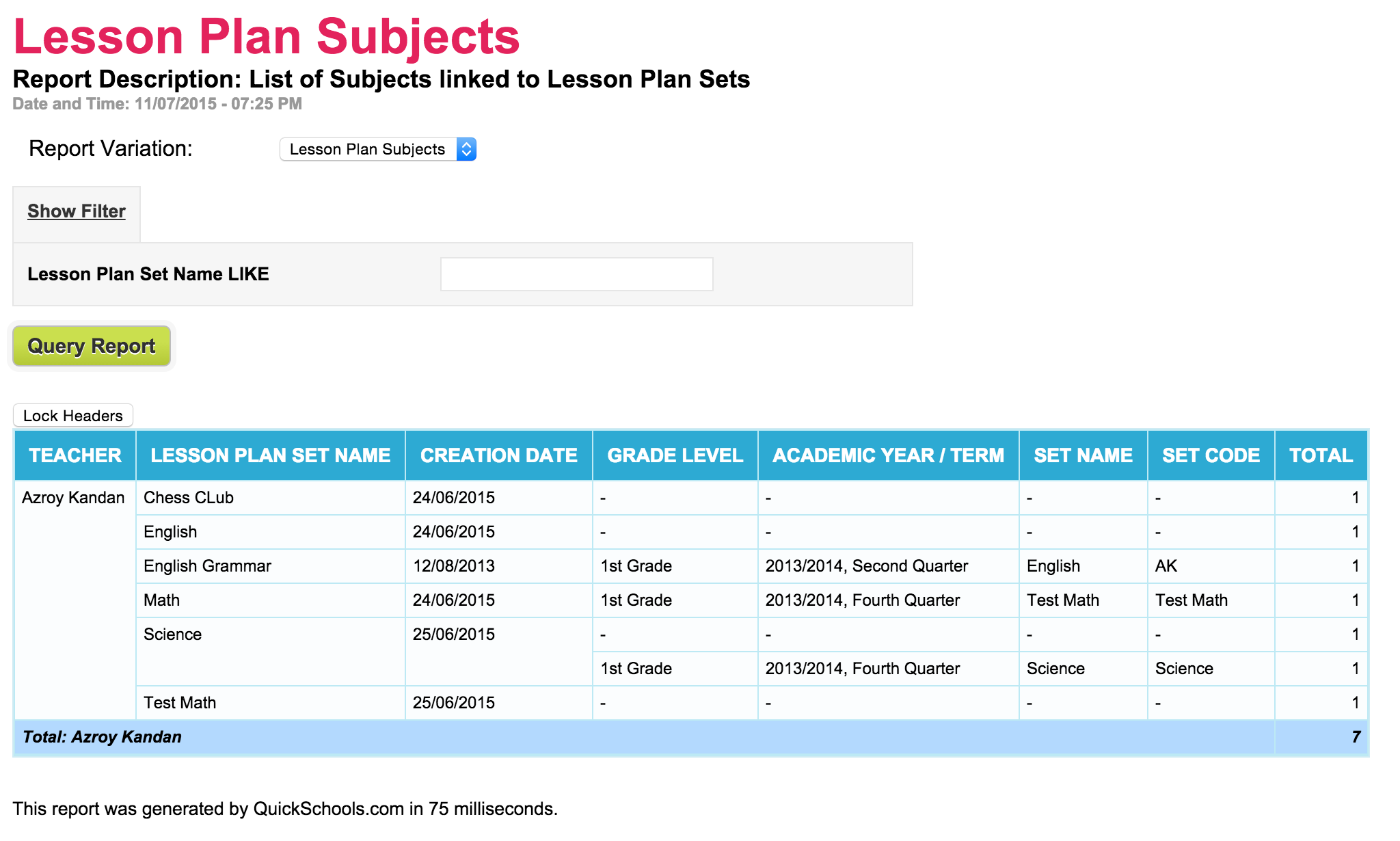This screenshot has width=1400, height=841.
Task: Click the GRADE LEVEL column header
Action: pos(675,455)
